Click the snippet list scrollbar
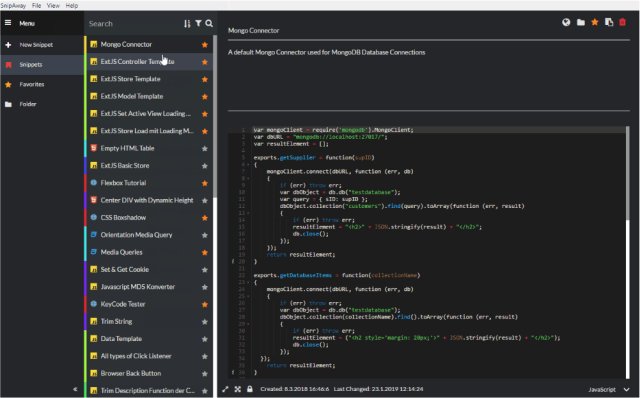 (215, 116)
